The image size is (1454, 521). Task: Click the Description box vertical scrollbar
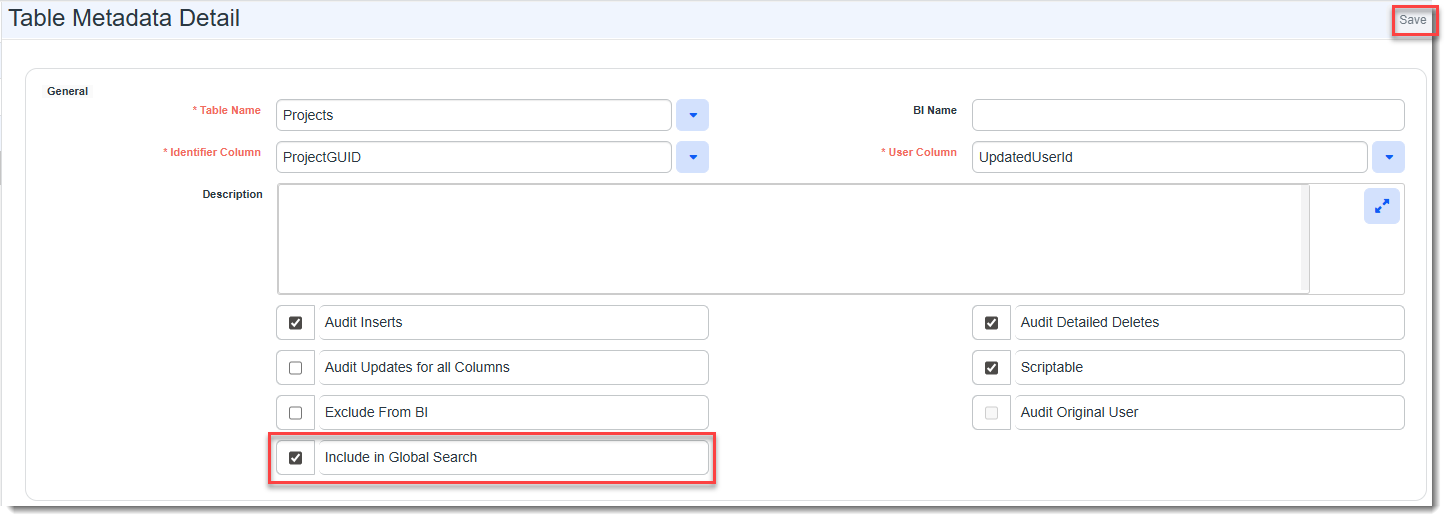pos(1302,238)
